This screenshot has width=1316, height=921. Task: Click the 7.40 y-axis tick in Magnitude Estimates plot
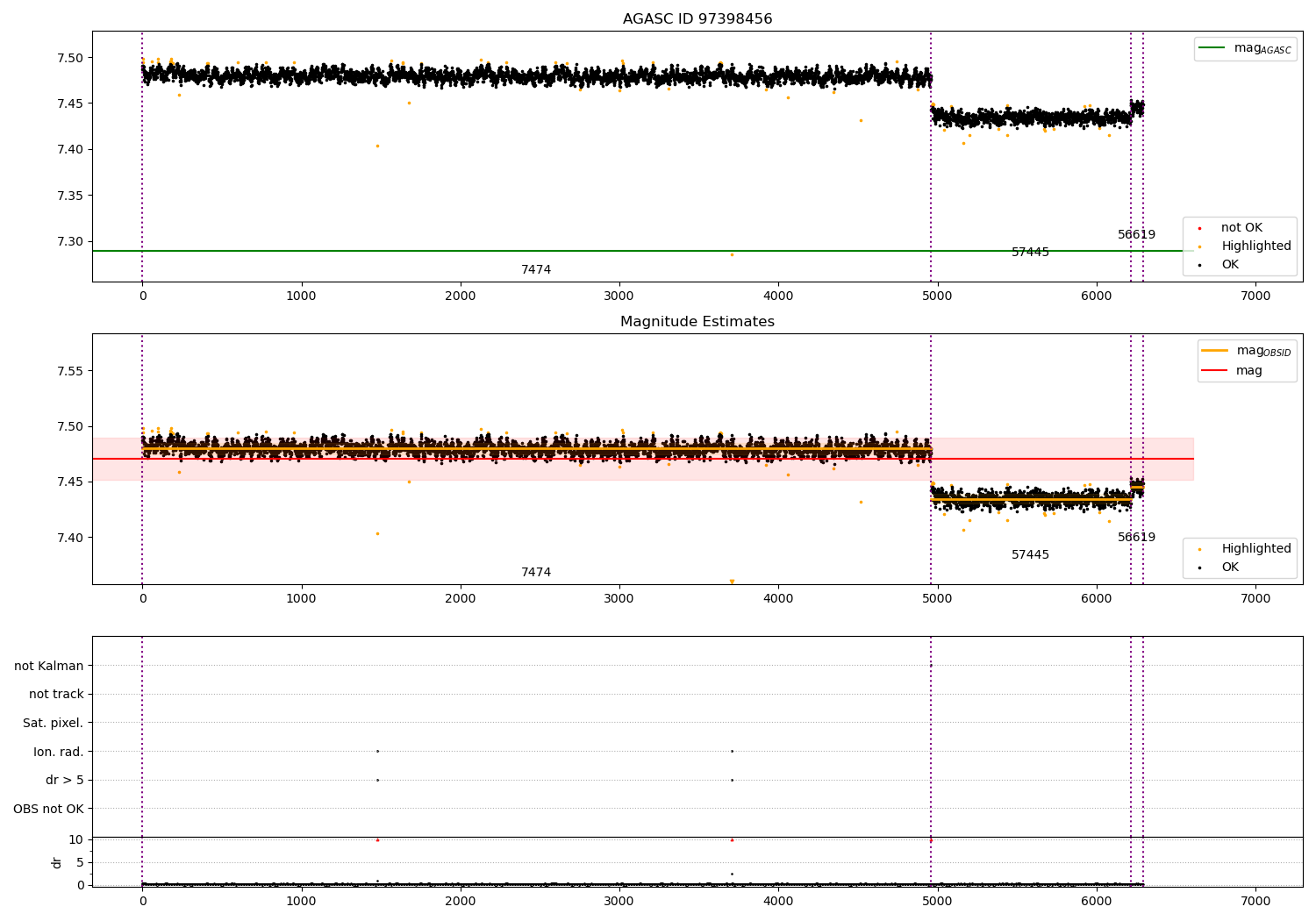(70, 538)
